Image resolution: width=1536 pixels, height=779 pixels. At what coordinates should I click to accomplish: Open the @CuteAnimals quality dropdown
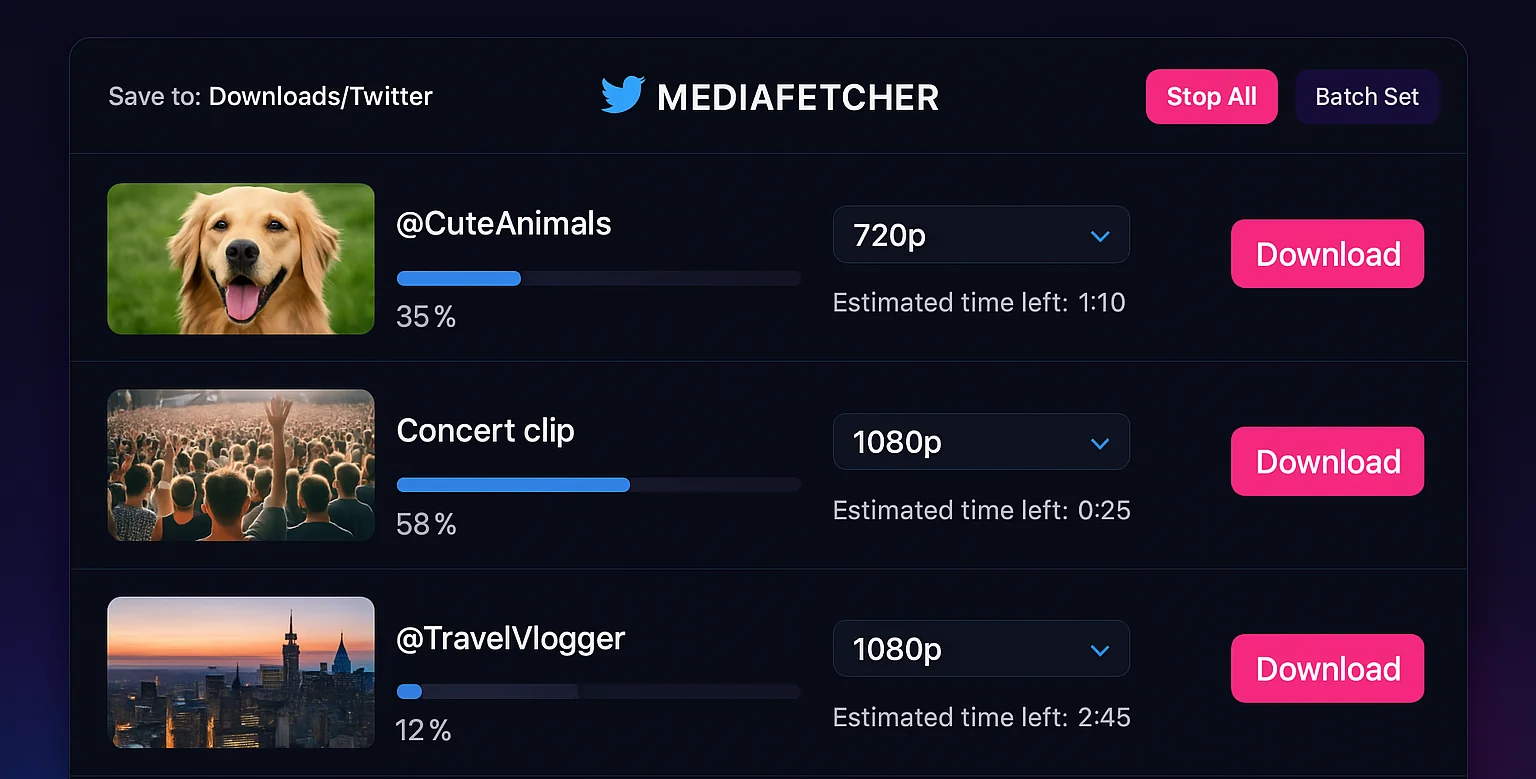point(980,236)
